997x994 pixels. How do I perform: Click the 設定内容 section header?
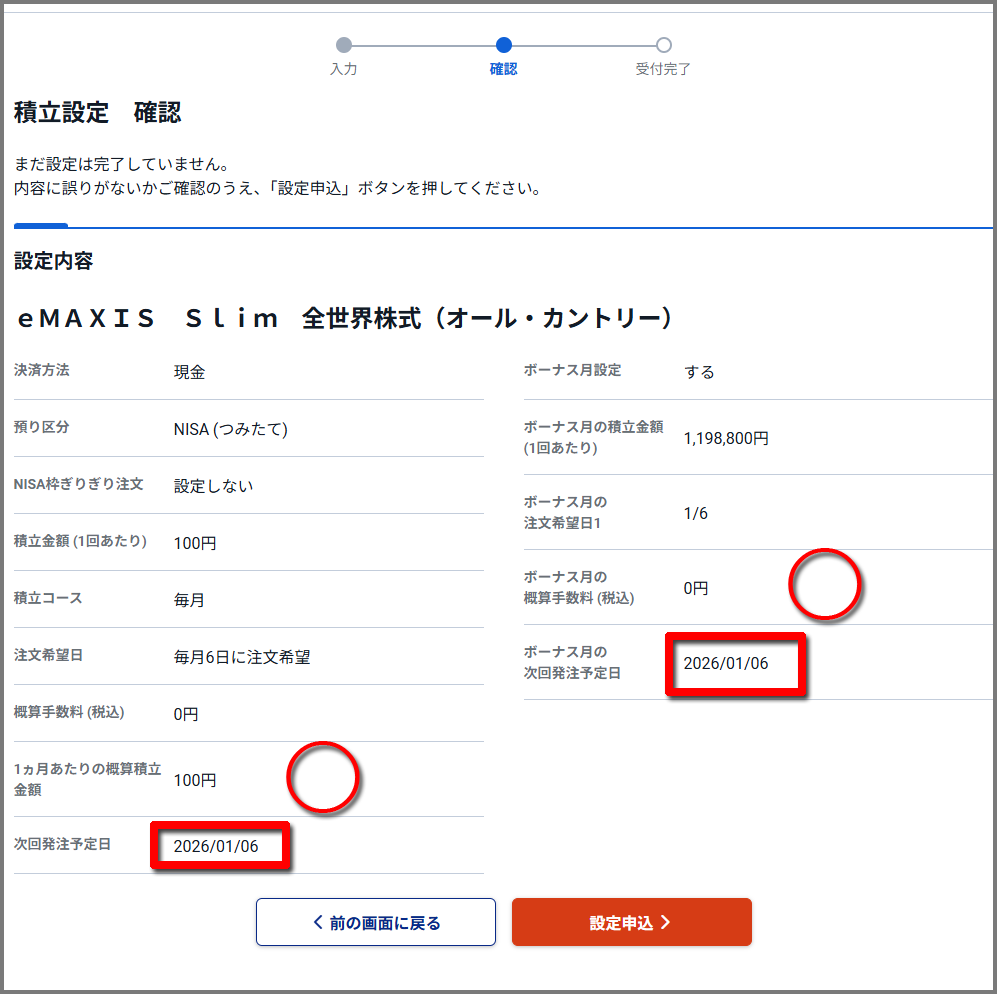tap(53, 261)
